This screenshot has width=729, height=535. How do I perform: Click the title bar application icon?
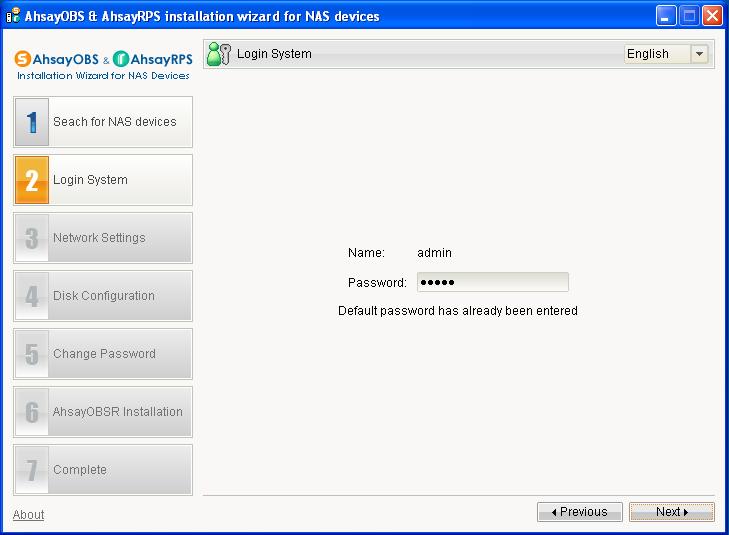click(x=13, y=15)
